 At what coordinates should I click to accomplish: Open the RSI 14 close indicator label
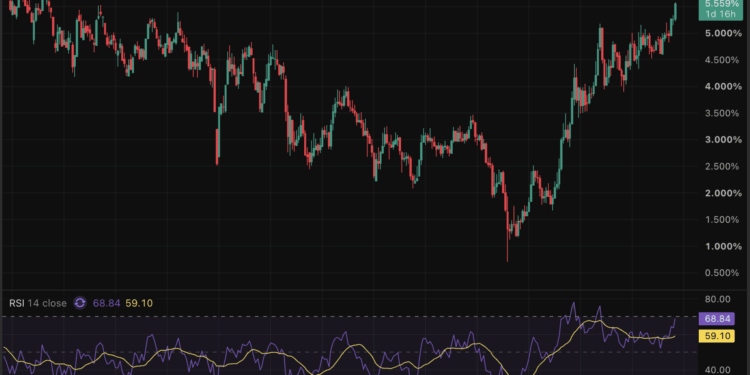point(38,303)
